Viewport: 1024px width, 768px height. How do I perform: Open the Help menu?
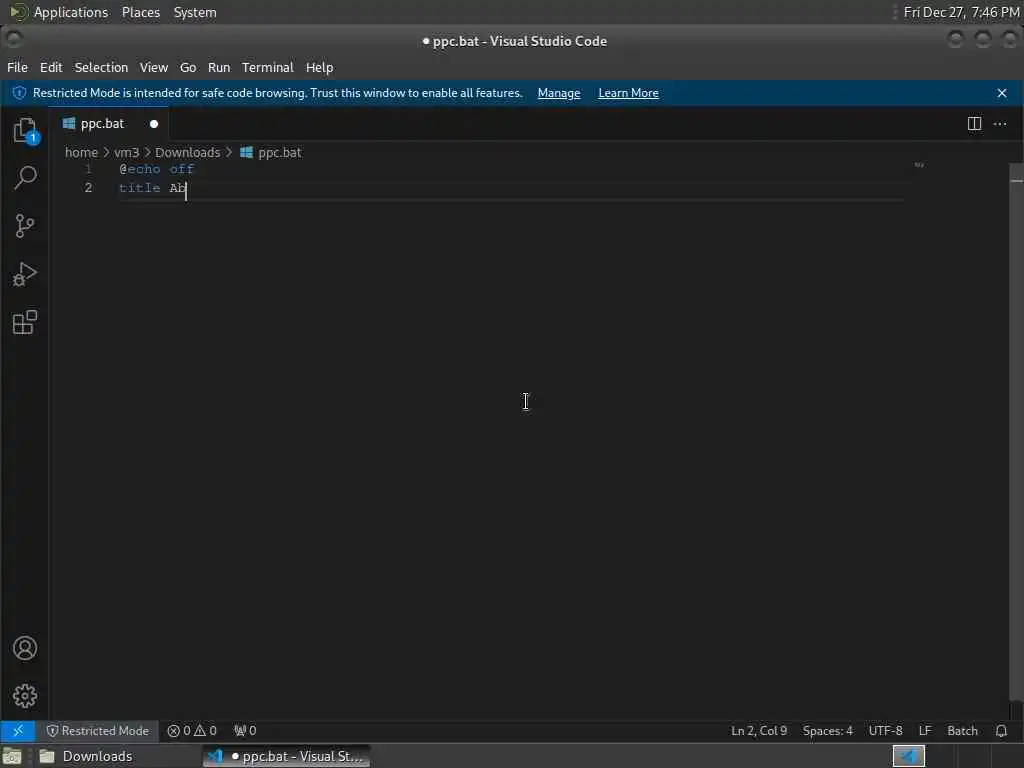(319, 67)
